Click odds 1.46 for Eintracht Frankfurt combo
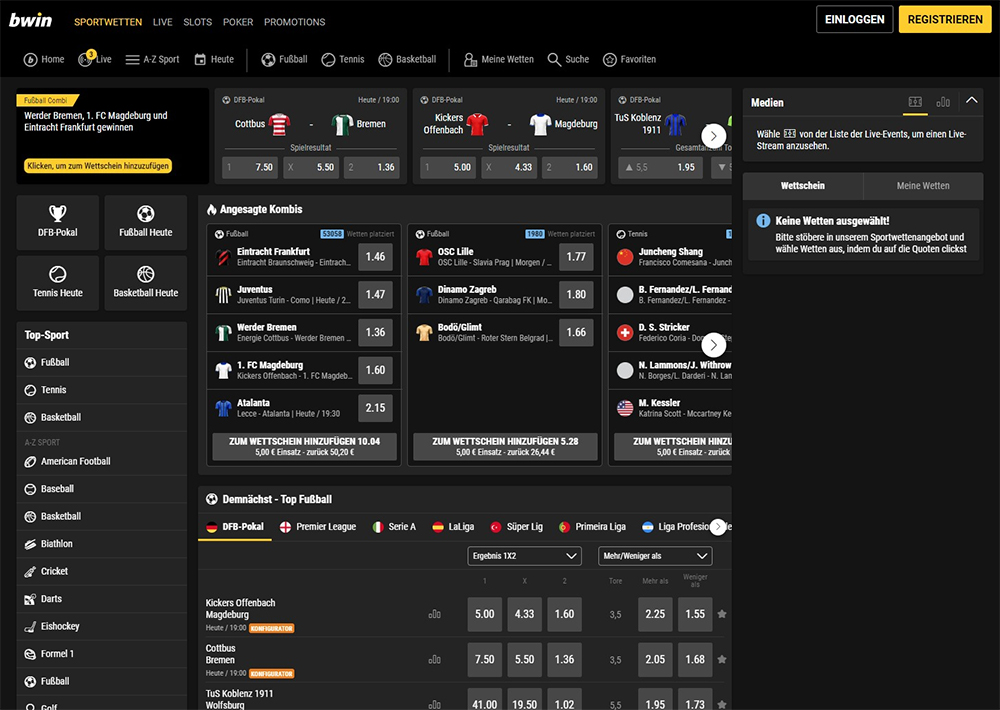Image resolution: width=1000 pixels, height=710 pixels. (x=375, y=256)
